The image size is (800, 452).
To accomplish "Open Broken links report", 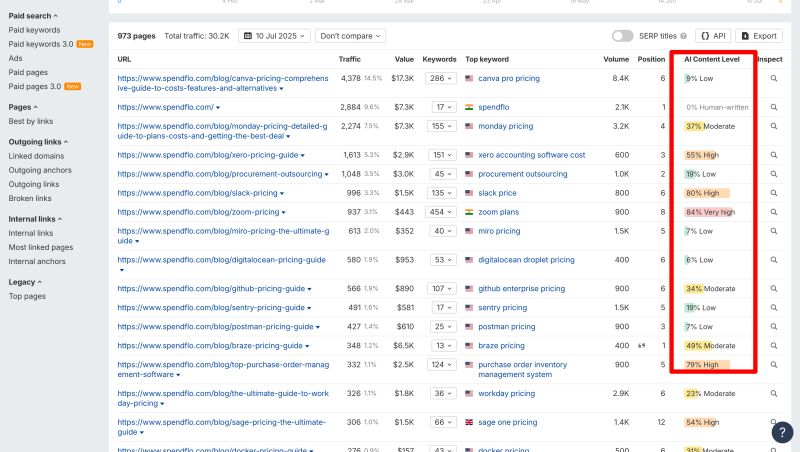I will pyautogui.click(x=30, y=198).
